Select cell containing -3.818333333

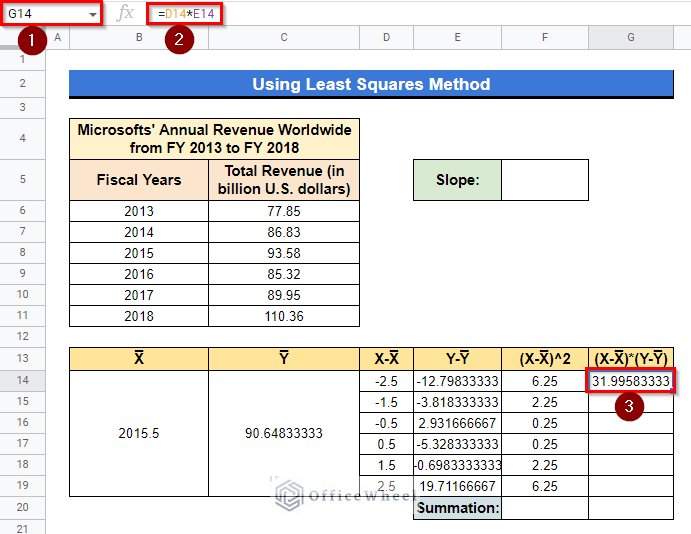pyautogui.click(x=457, y=402)
